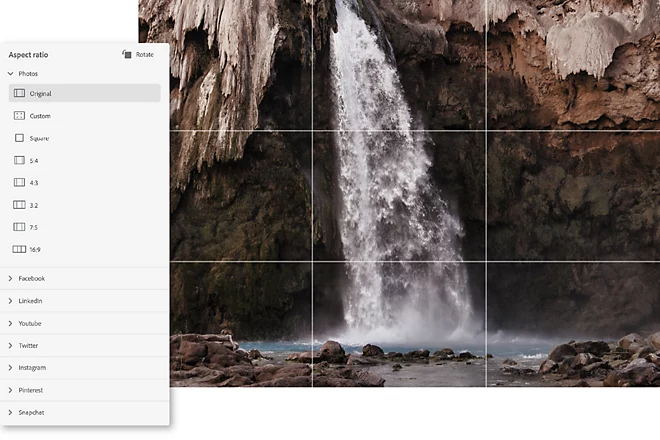Click the Rotate icon in the panel header
The height and width of the screenshot is (440, 660).
pyautogui.click(x=127, y=54)
